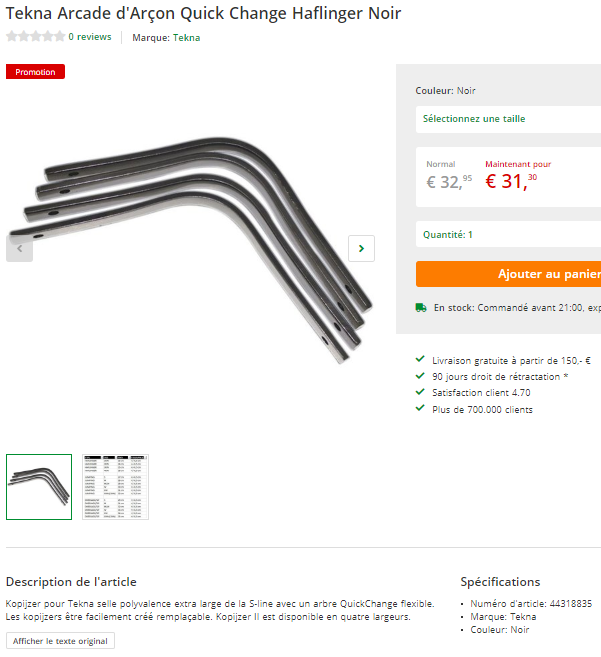Open the Quantité: 1 selector
This screenshot has width=601, height=657.
pyautogui.click(x=508, y=234)
